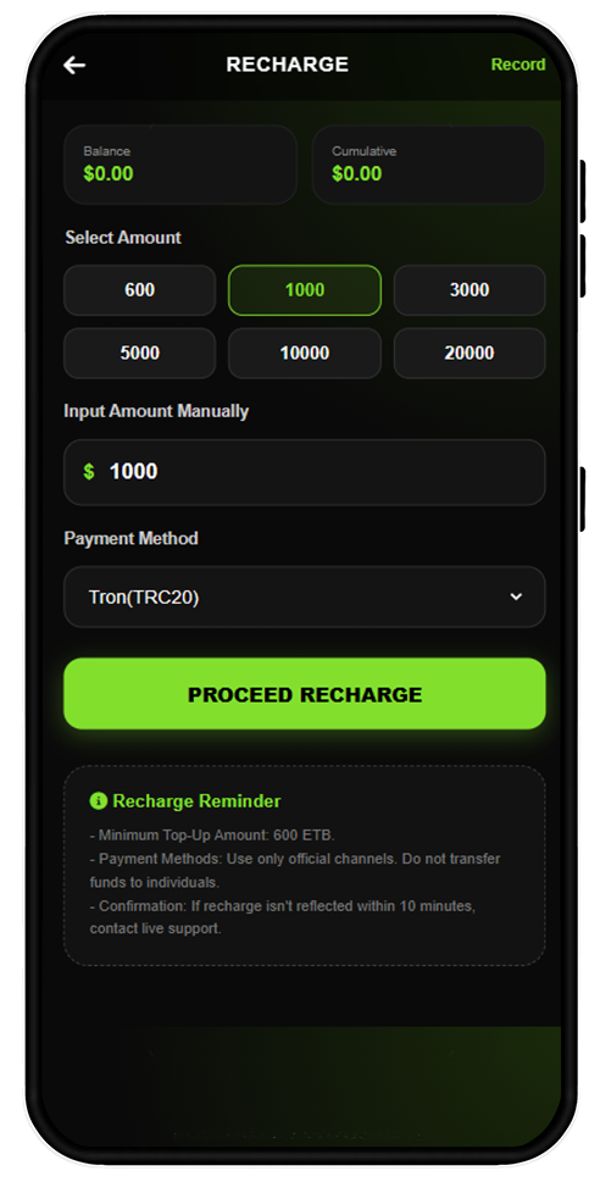Choose the 5000 amount option
The width and height of the screenshot is (600, 1182).
coord(139,353)
